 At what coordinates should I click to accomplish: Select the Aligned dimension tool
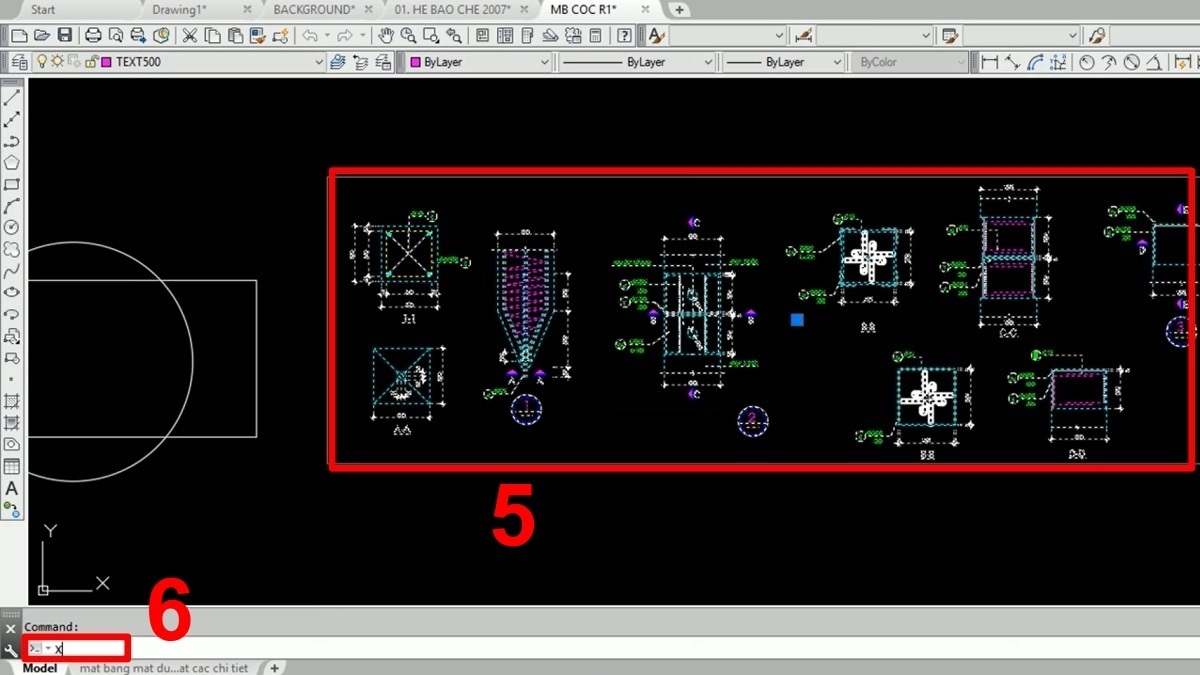click(1013, 62)
